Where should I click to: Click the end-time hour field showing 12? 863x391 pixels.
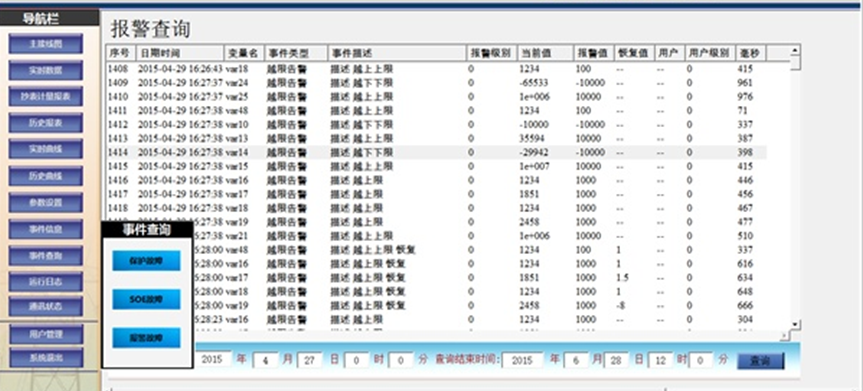660,361
